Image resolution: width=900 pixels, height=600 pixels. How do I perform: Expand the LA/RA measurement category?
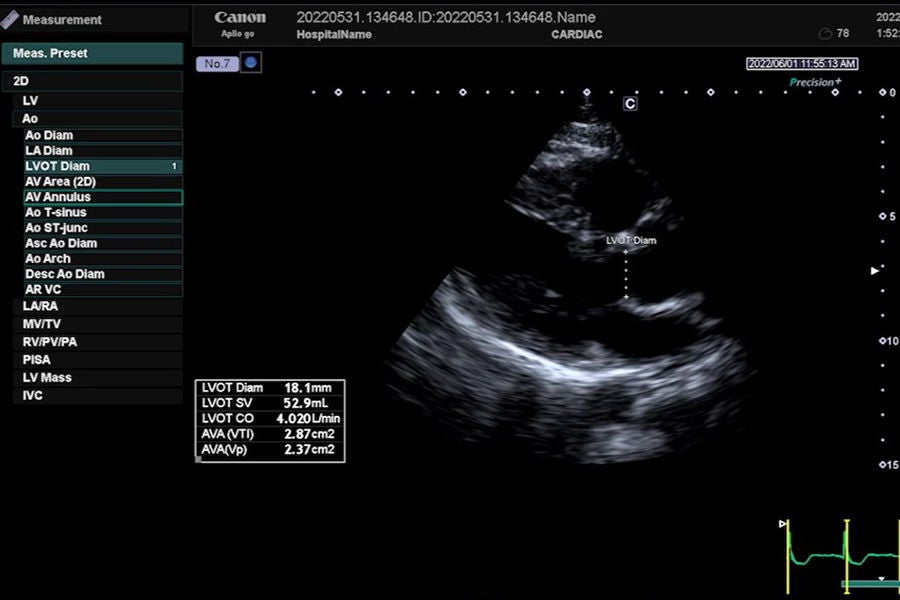97,306
